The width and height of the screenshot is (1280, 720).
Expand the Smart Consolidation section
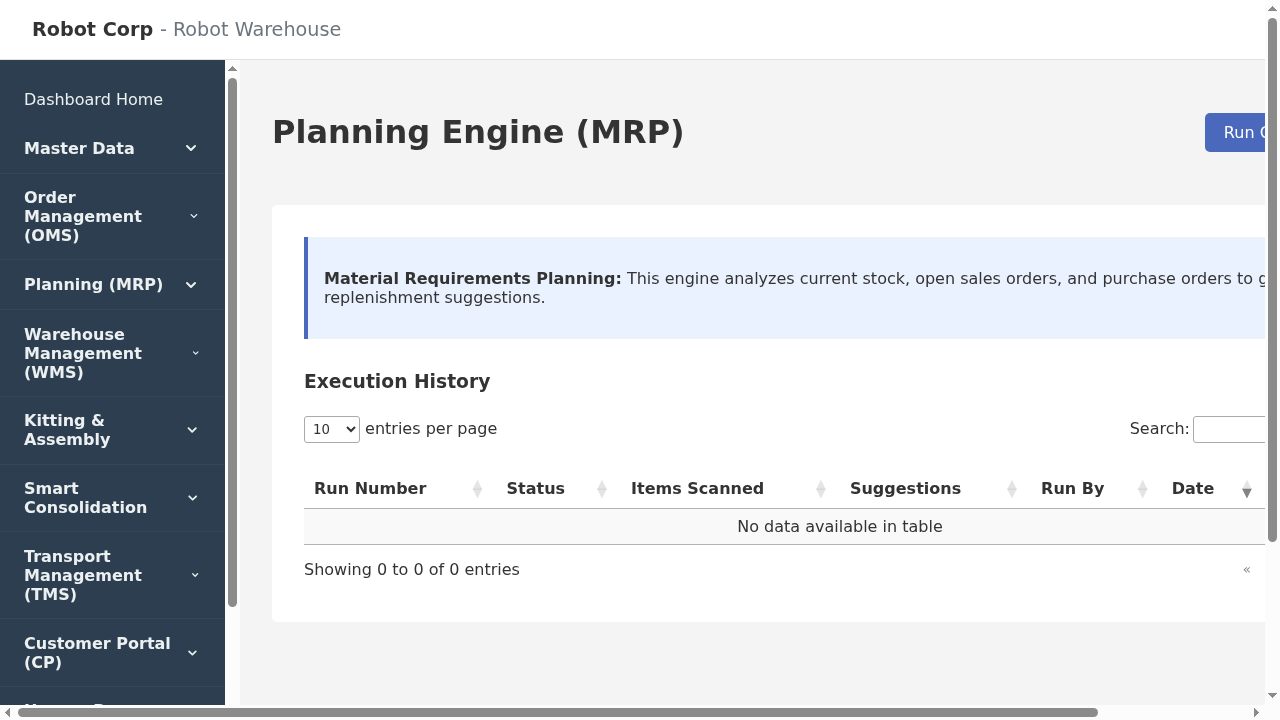(112, 497)
